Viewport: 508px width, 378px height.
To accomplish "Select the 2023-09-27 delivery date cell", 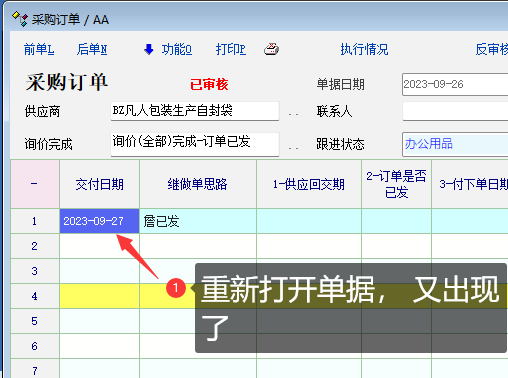I will click(99, 221).
